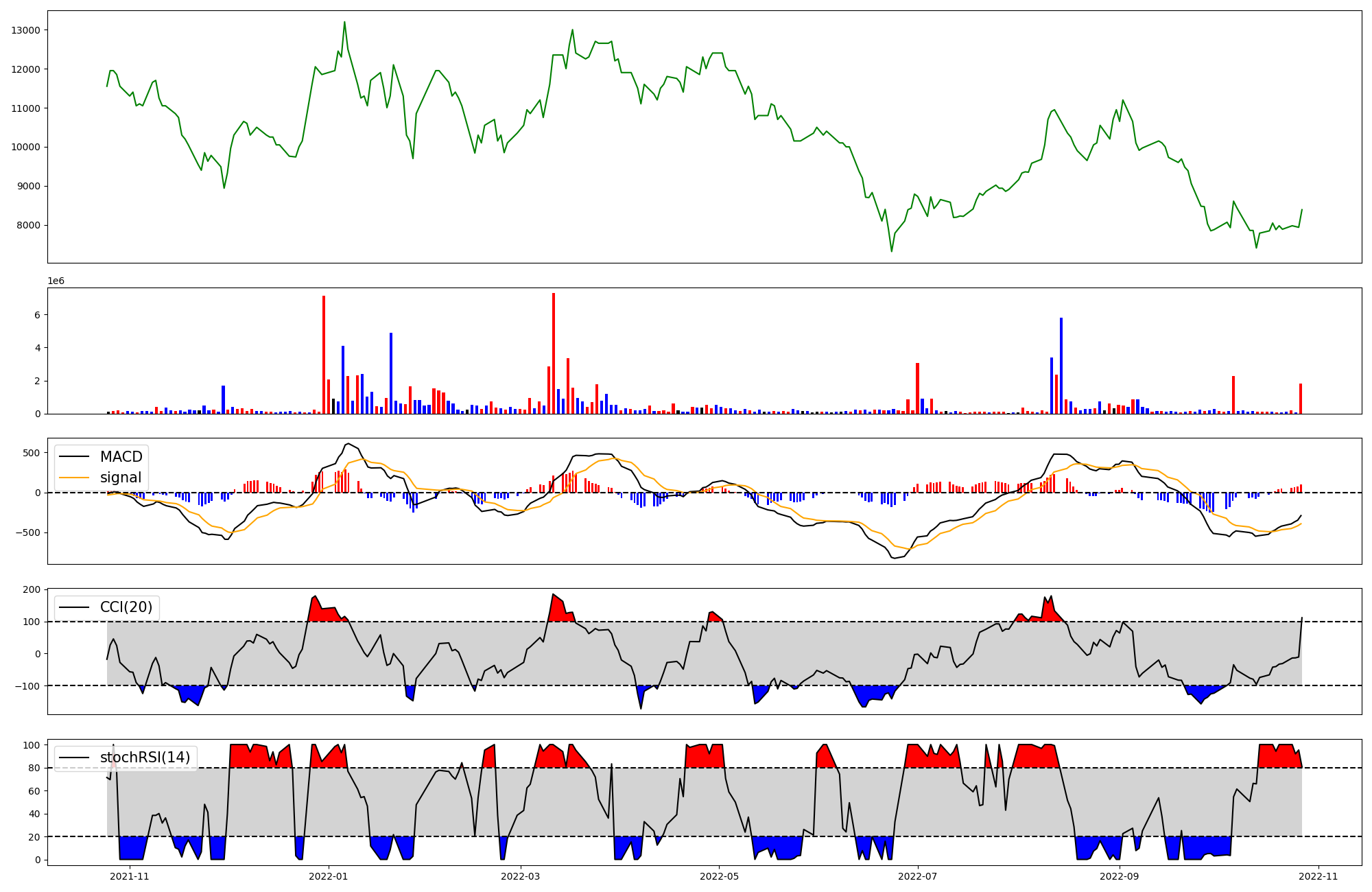Click the tallest blue volume bar
The height and width of the screenshot is (892, 1372).
tap(1061, 367)
